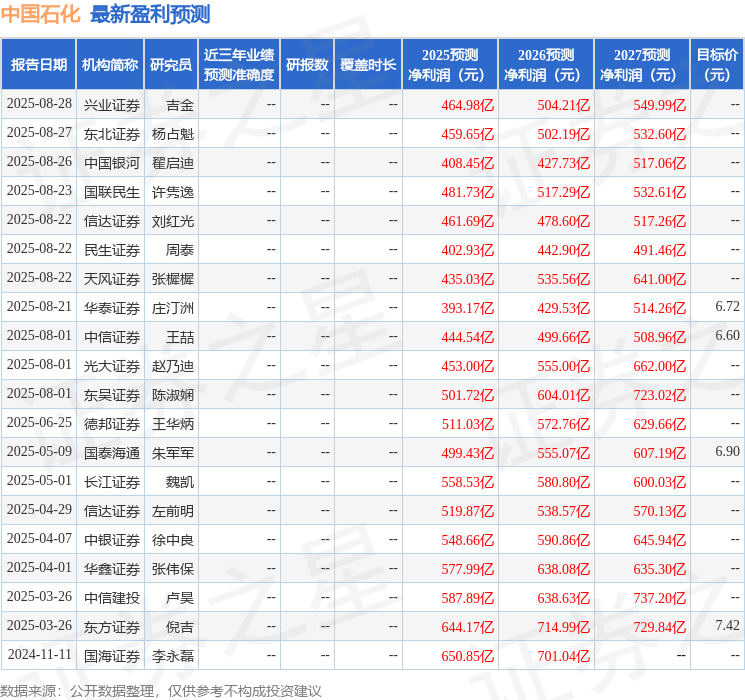Select the 覆盖时长 column header
745x700 pixels.
pos(368,65)
